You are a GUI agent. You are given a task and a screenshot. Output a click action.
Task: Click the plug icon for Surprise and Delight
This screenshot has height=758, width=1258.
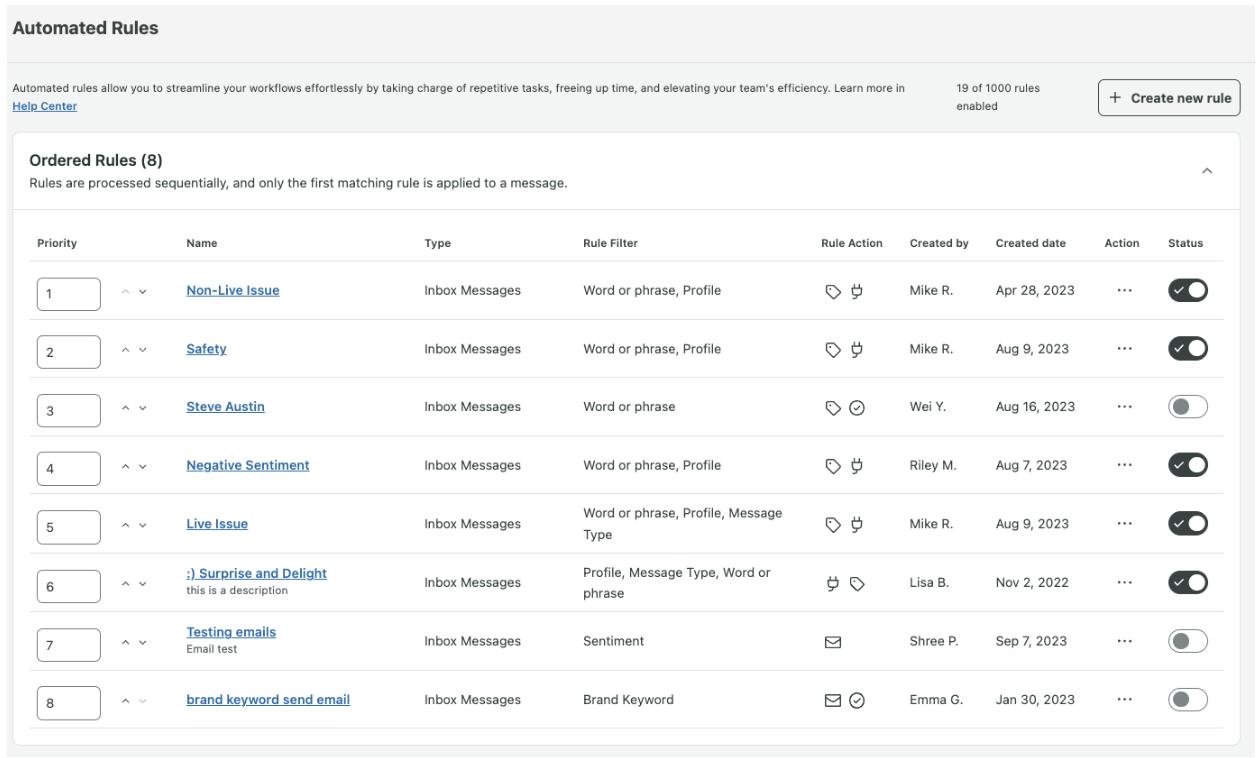[832, 584]
